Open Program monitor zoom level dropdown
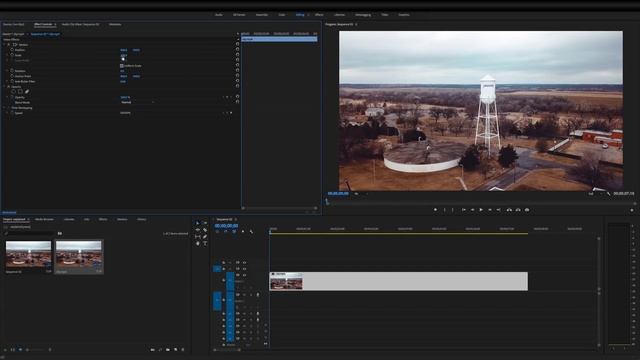Viewport: 640px width, 360px height. point(361,194)
